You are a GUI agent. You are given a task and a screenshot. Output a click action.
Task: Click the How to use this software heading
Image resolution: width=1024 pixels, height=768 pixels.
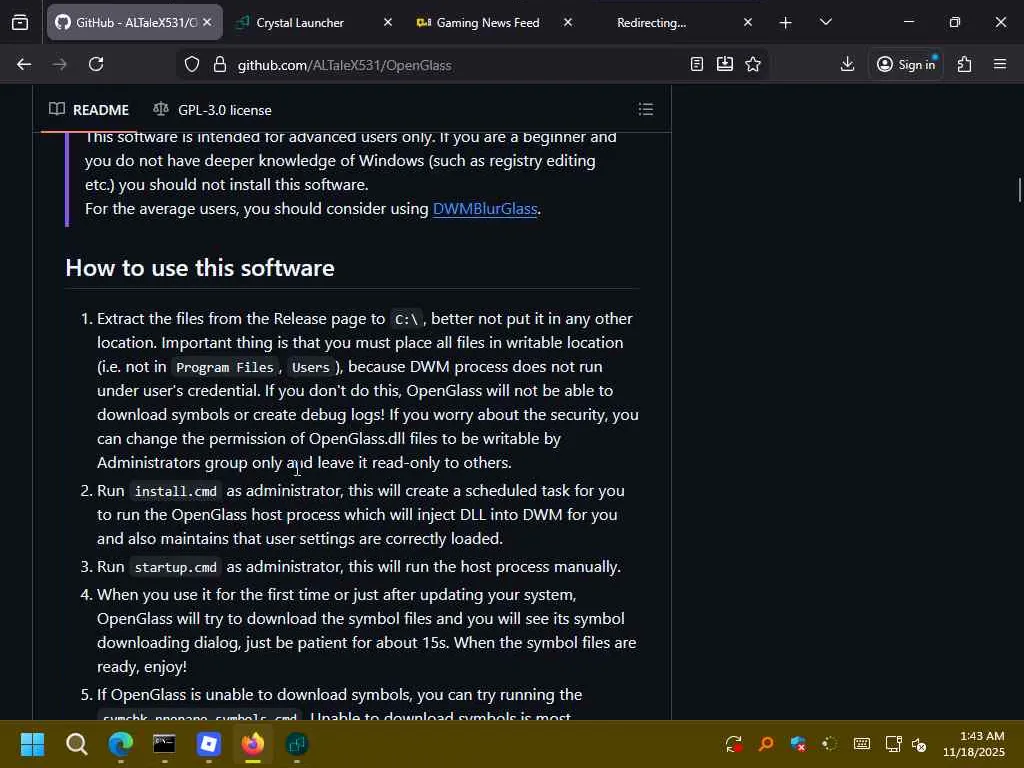pyautogui.click(x=200, y=268)
